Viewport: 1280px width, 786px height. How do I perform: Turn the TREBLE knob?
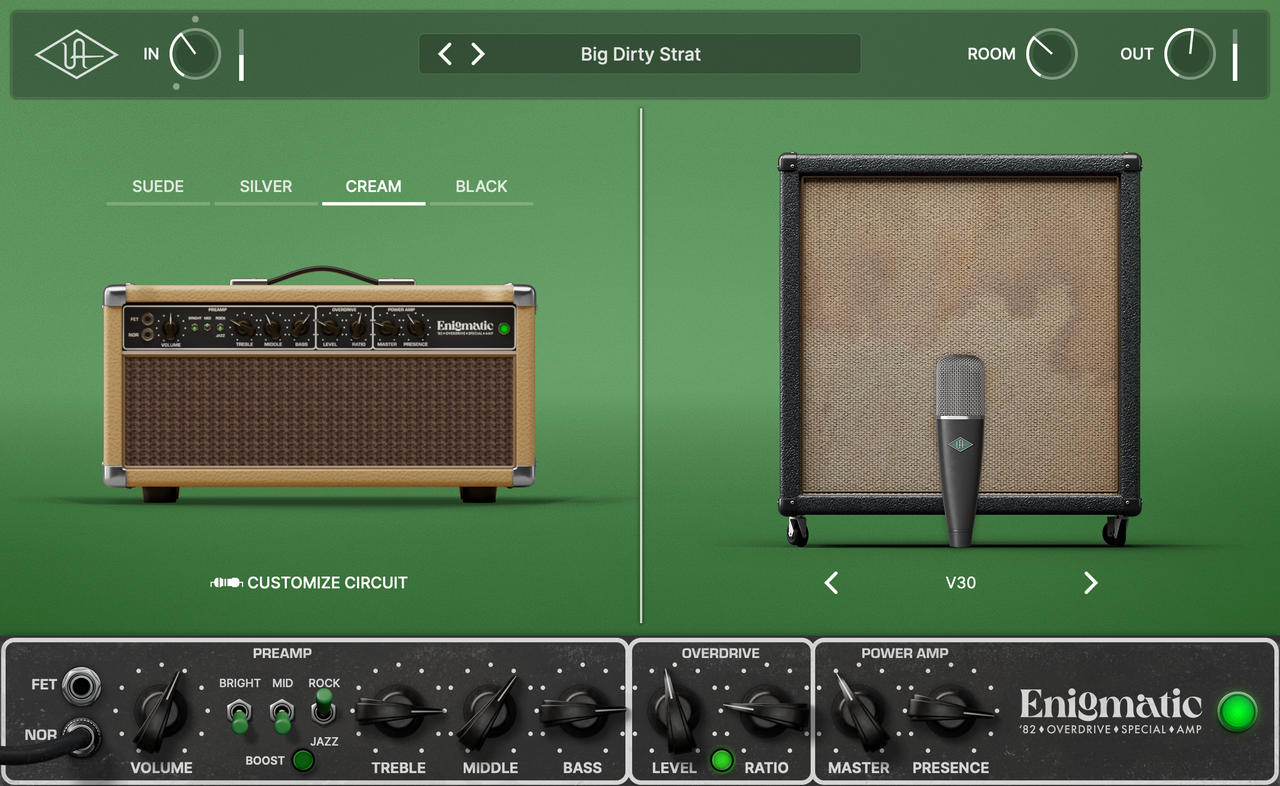(399, 712)
